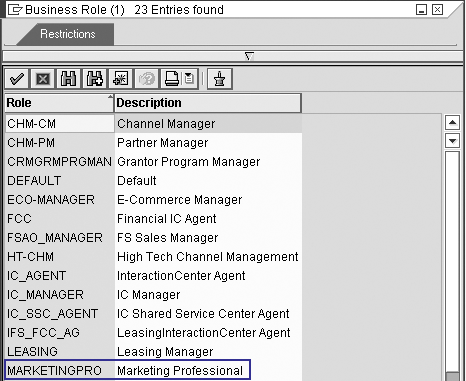Select the IC_AGENT InteractionCenter Agent row
The height and width of the screenshot is (381, 466).
coord(153,276)
